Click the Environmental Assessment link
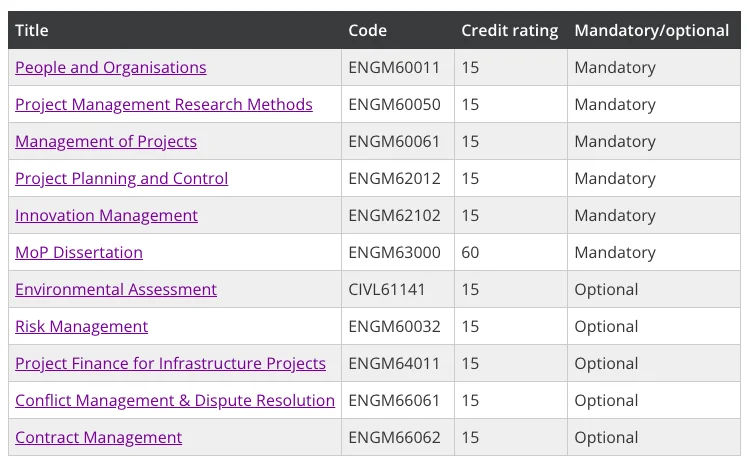Screen dimensions: 751x468 click(x=116, y=290)
